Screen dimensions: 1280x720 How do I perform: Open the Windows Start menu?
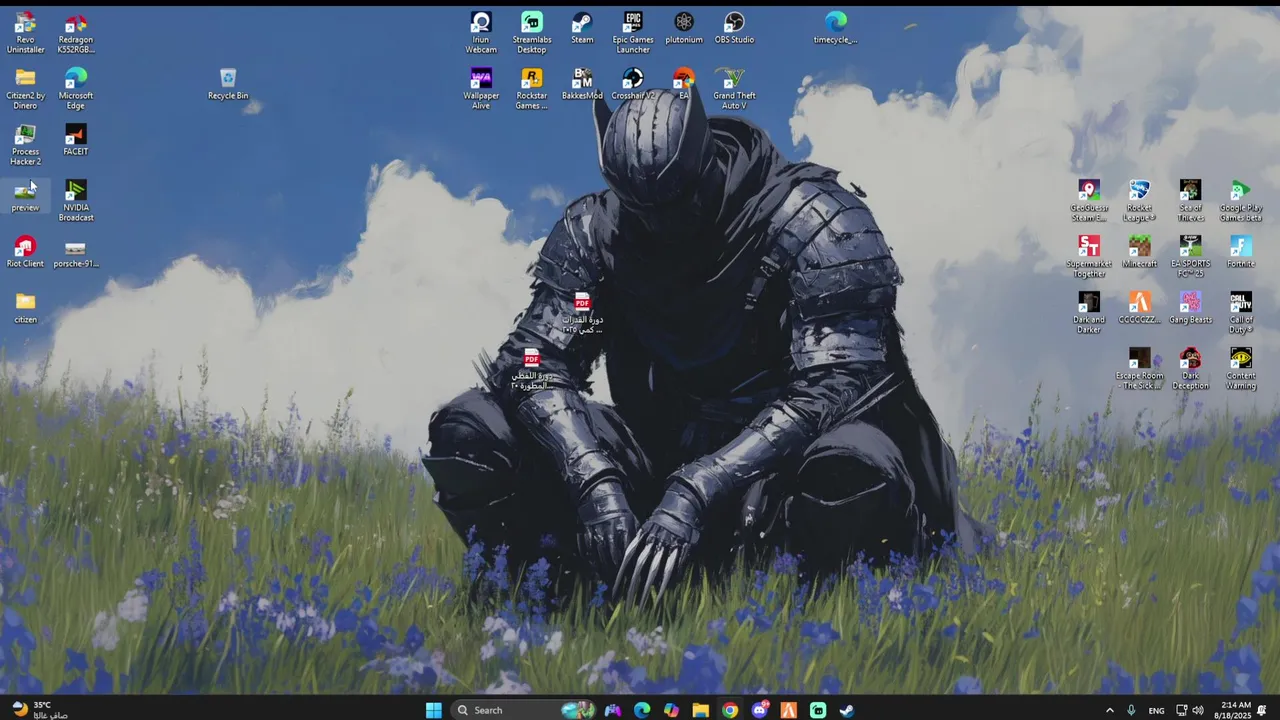433,710
